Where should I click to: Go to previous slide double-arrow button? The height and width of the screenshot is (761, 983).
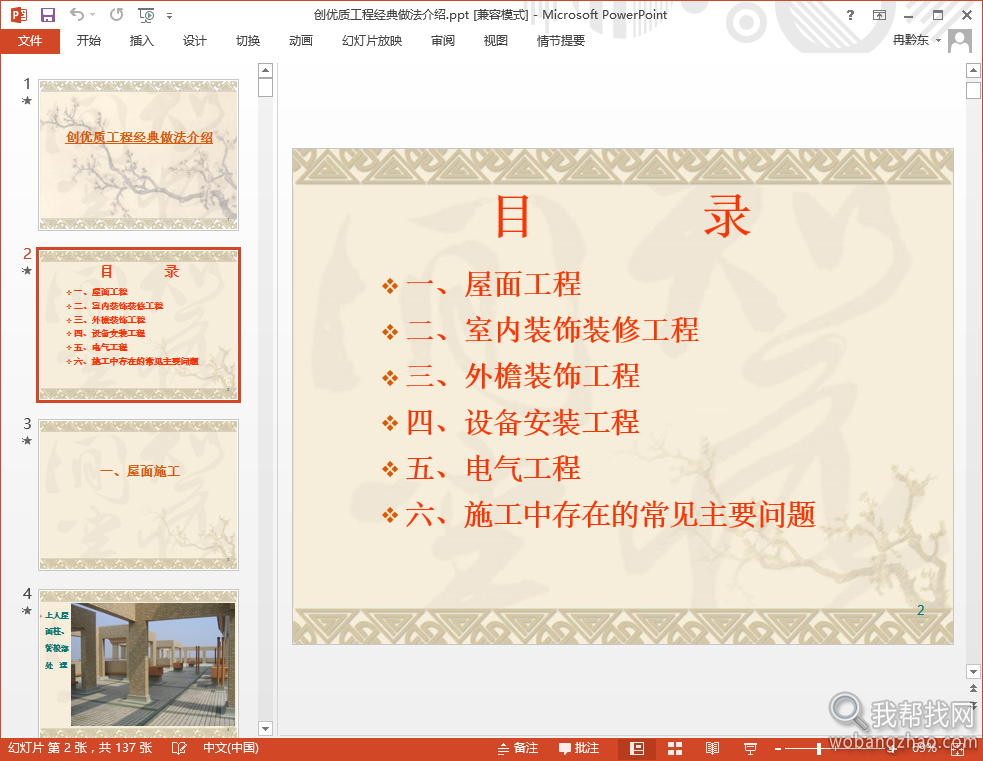973,688
